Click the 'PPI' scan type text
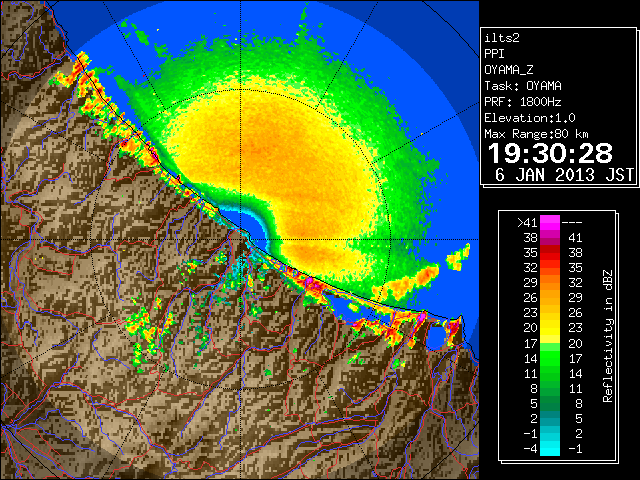 tap(494, 54)
